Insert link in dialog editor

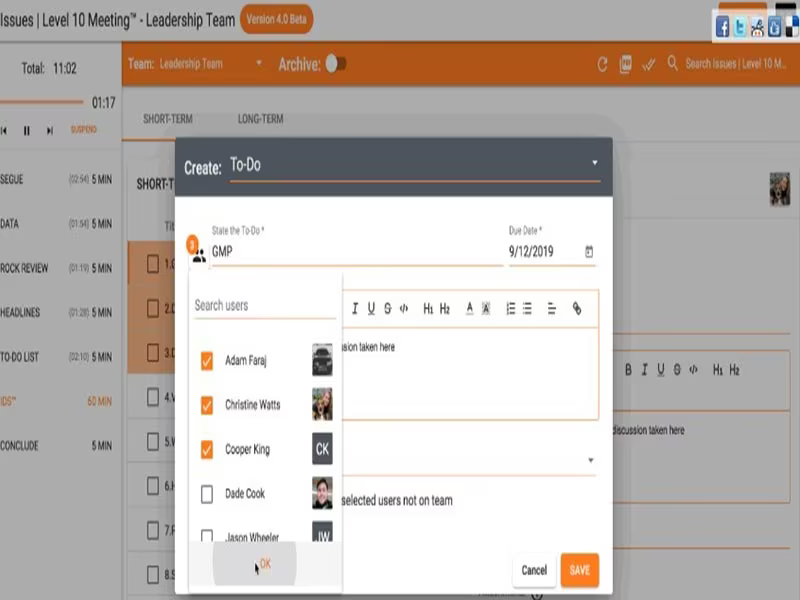tap(577, 308)
